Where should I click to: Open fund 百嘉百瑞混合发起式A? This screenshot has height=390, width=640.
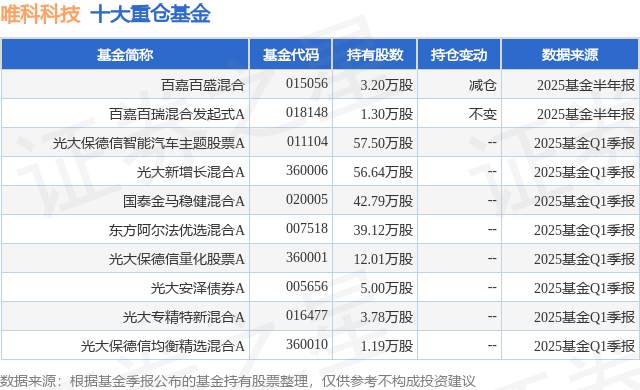[177, 114]
